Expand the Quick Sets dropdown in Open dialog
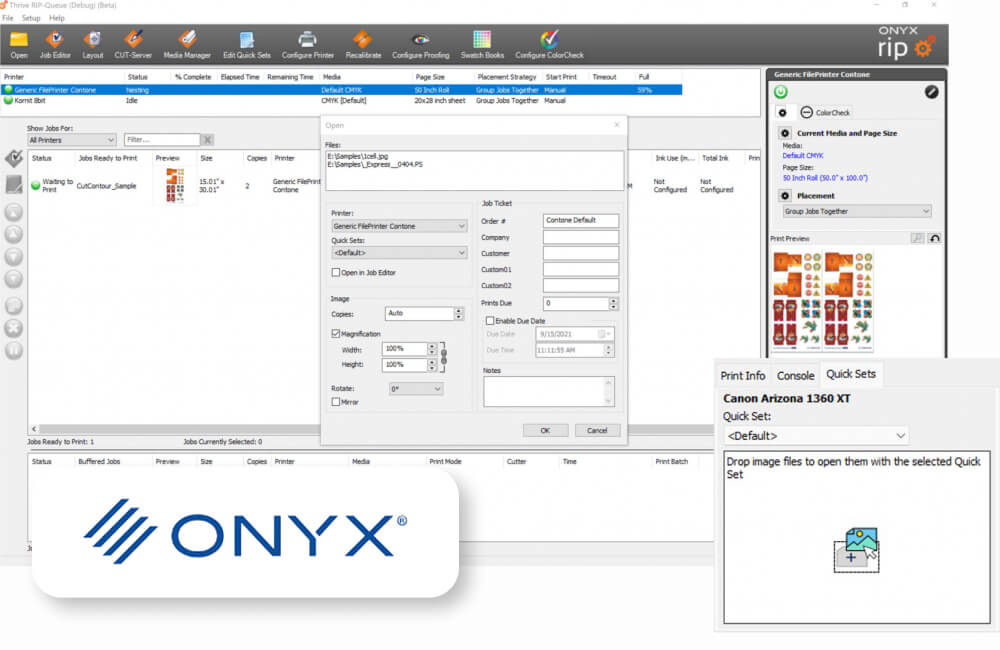Viewport: 1000px width, 650px height. click(399, 253)
